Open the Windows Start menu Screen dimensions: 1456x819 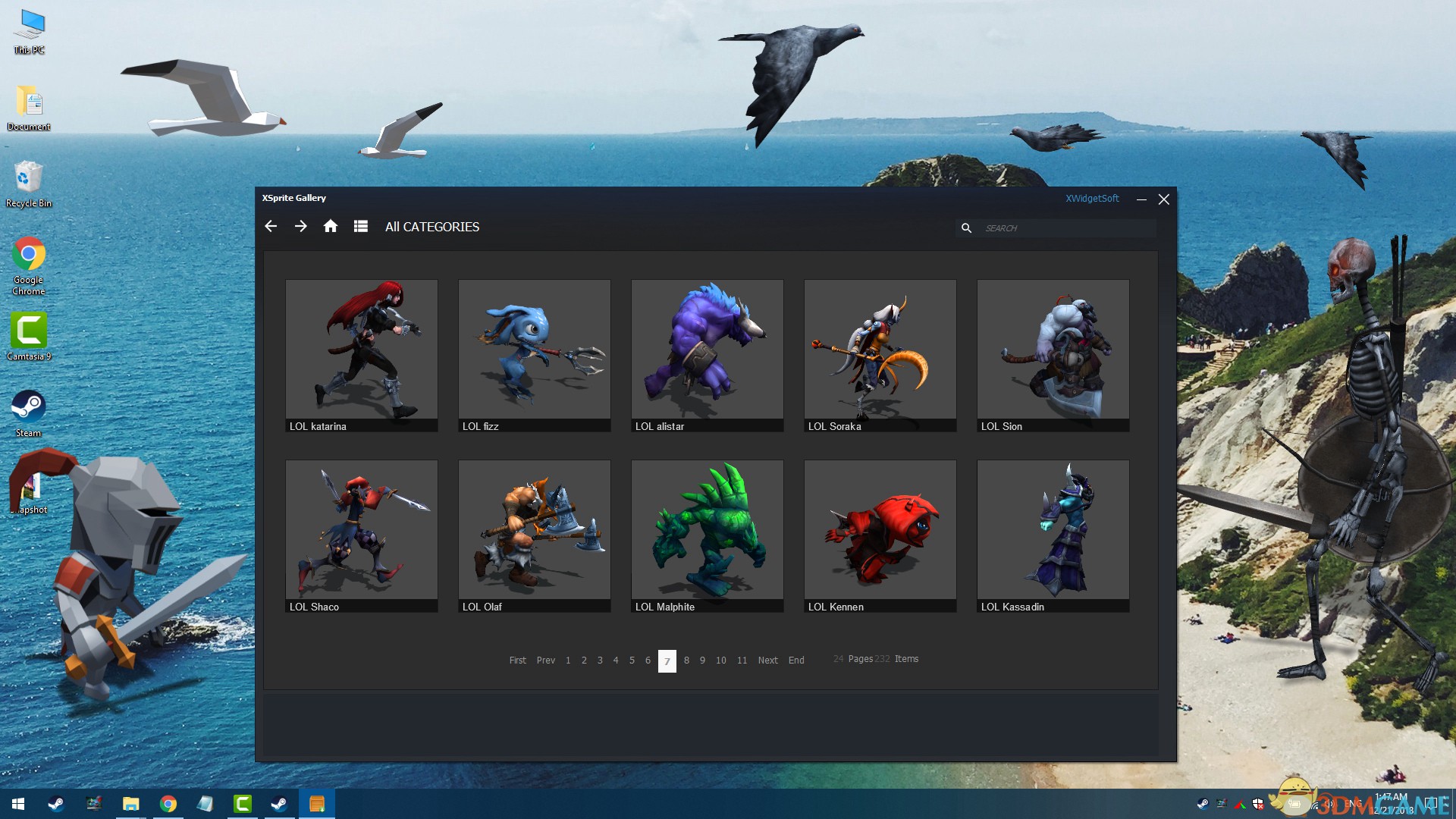18,804
